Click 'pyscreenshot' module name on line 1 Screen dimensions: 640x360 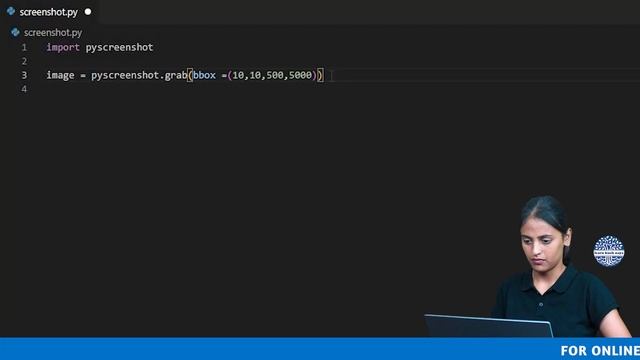(x=119, y=47)
